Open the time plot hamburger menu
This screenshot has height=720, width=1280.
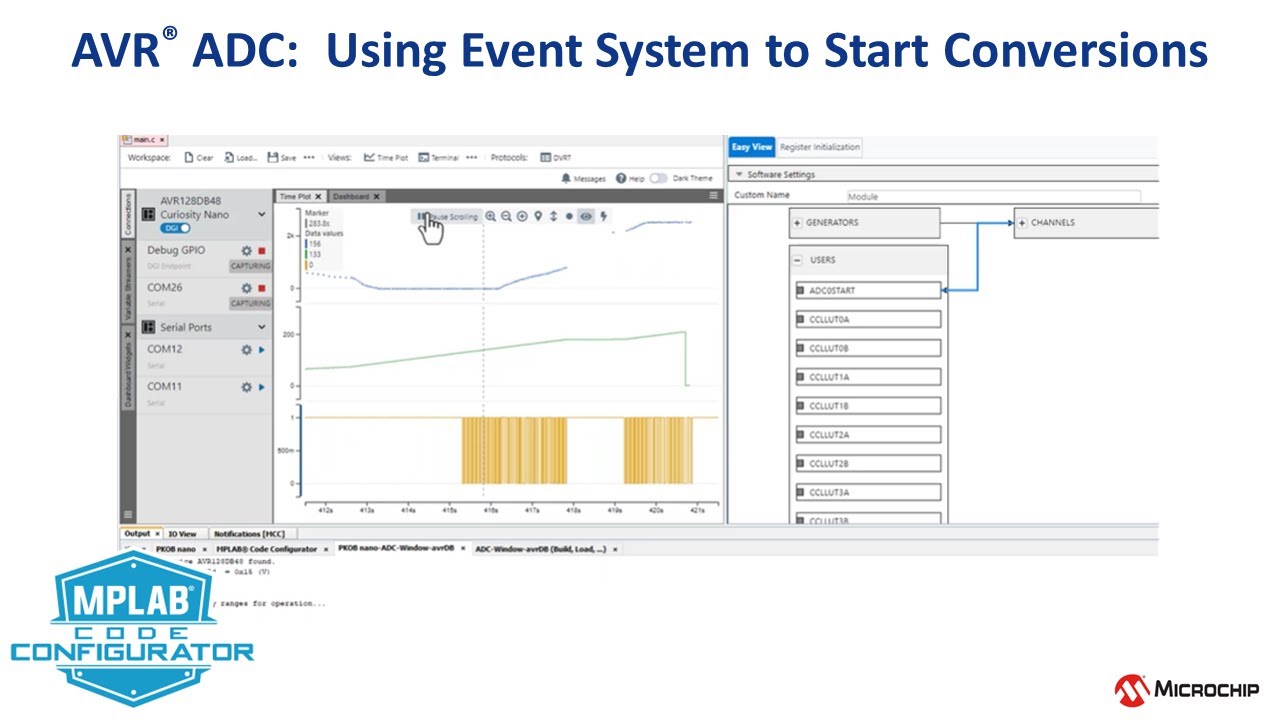[x=713, y=196]
